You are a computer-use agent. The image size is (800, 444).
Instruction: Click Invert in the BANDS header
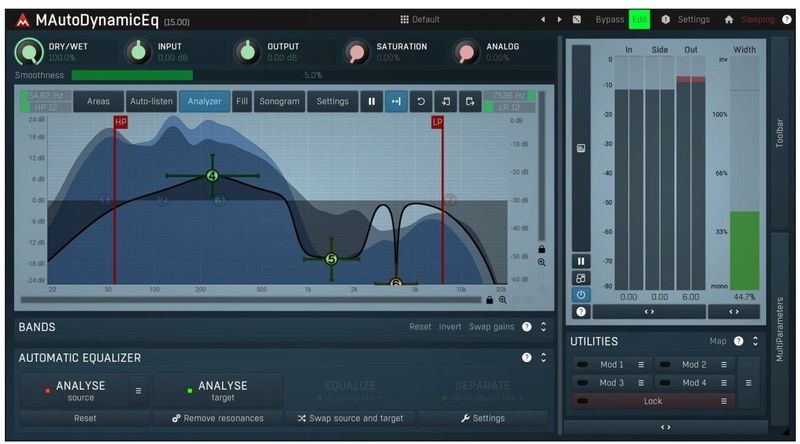pyautogui.click(x=450, y=327)
